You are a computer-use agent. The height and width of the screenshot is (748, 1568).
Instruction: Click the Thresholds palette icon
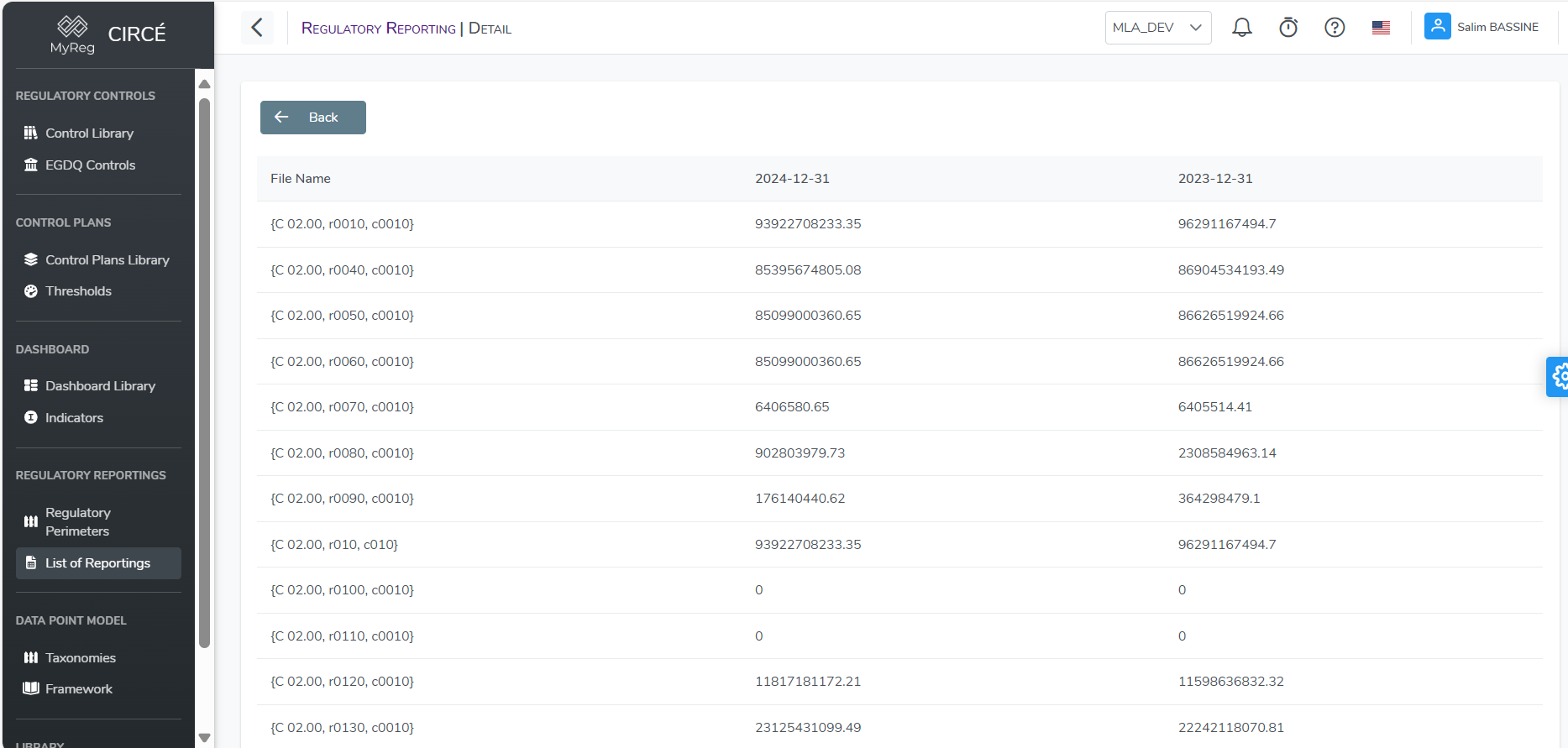[31, 291]
